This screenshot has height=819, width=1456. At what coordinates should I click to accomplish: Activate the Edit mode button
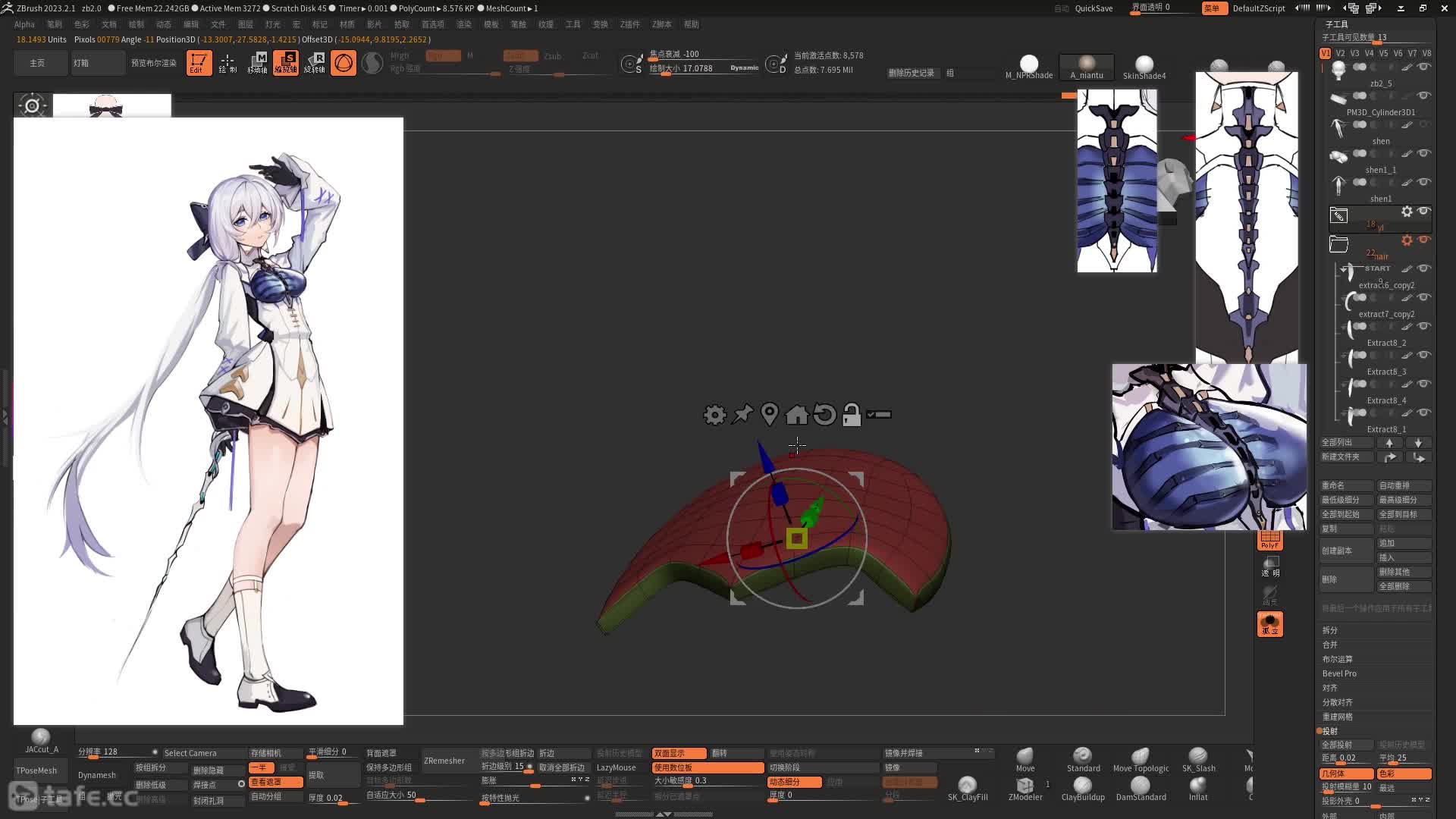pyautogui.click(x=199, y=63)
